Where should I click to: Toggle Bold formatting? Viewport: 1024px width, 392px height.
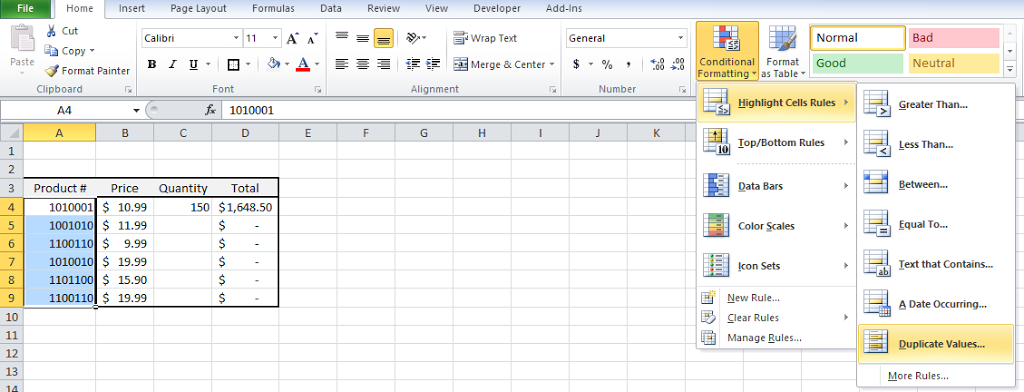coord(152,64)
